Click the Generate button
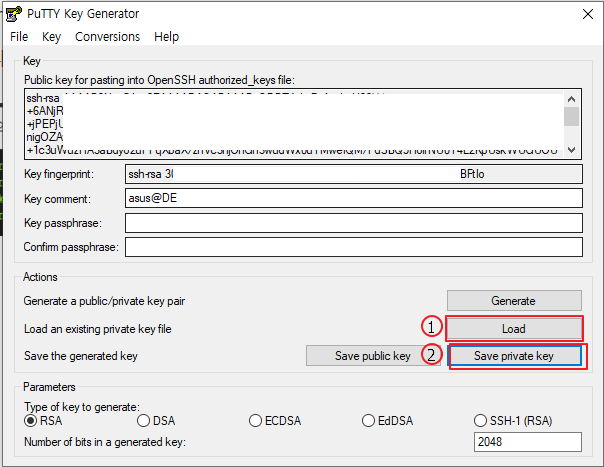This screenshot has height=467, width=604. click(x=514, y=301)
